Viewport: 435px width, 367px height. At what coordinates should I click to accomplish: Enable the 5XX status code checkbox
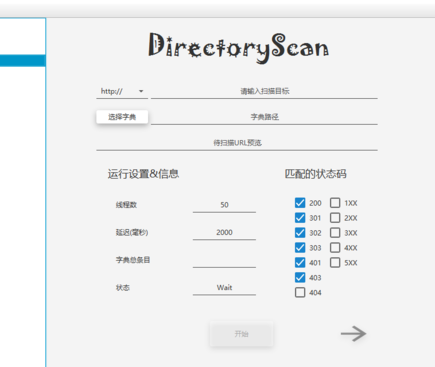click(x=335, y=263)
